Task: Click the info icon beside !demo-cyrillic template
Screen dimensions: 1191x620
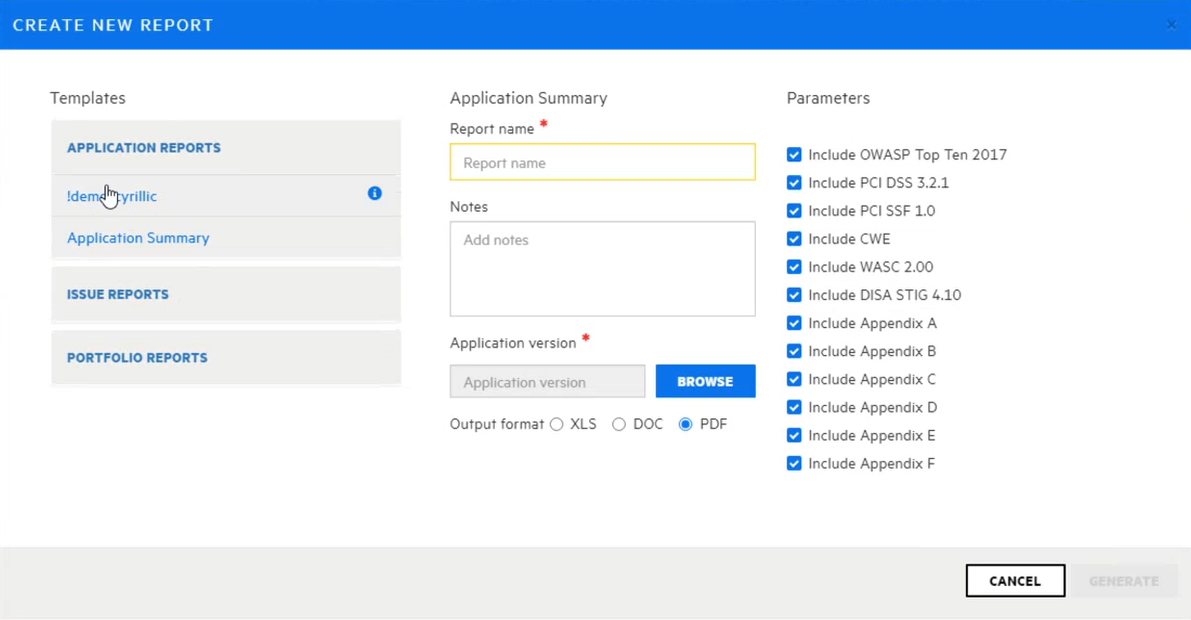Action: click(x=375, y=193)
